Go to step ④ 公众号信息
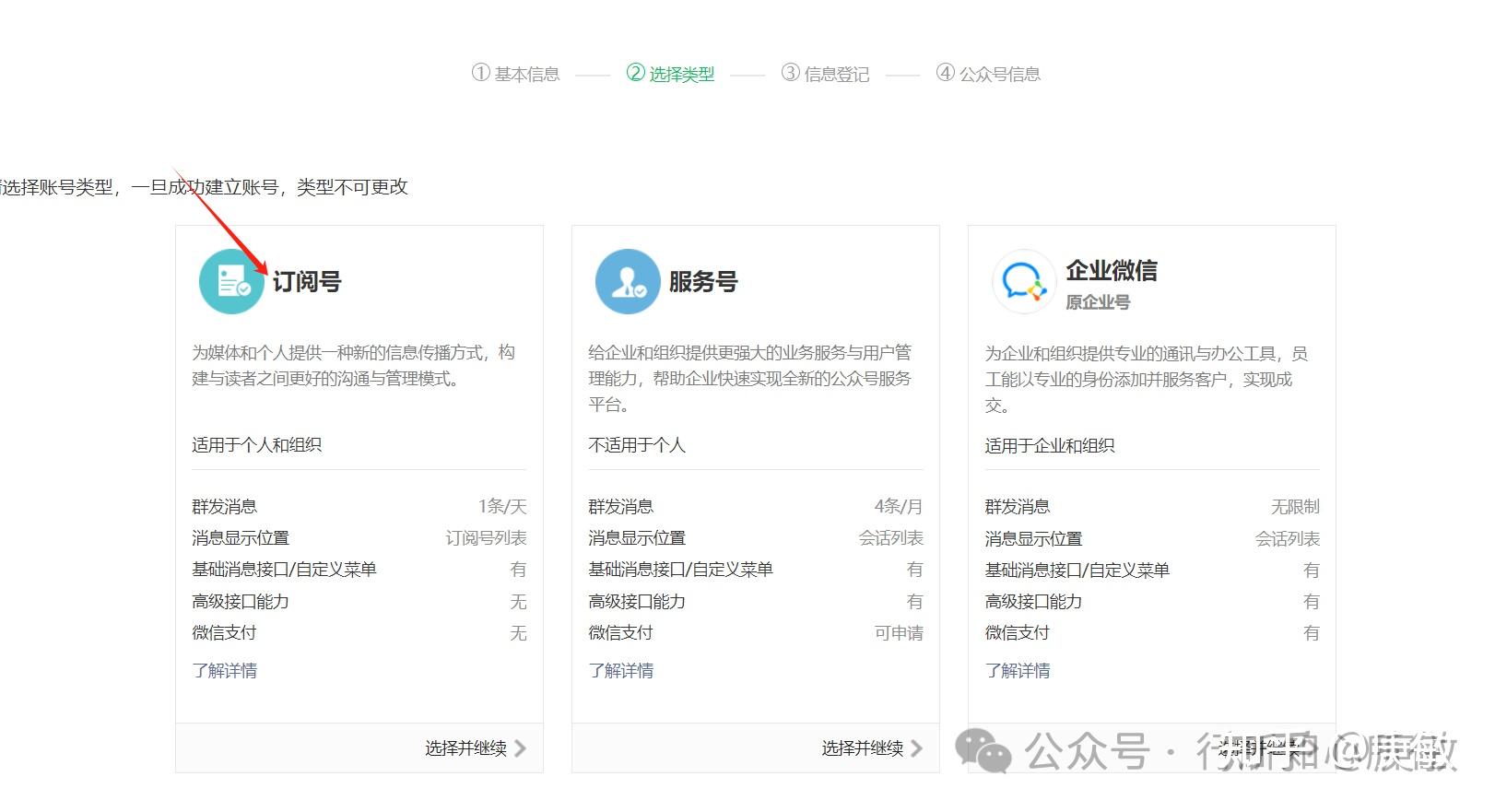This screenshot has width=1495, height=812. [988, 74]
